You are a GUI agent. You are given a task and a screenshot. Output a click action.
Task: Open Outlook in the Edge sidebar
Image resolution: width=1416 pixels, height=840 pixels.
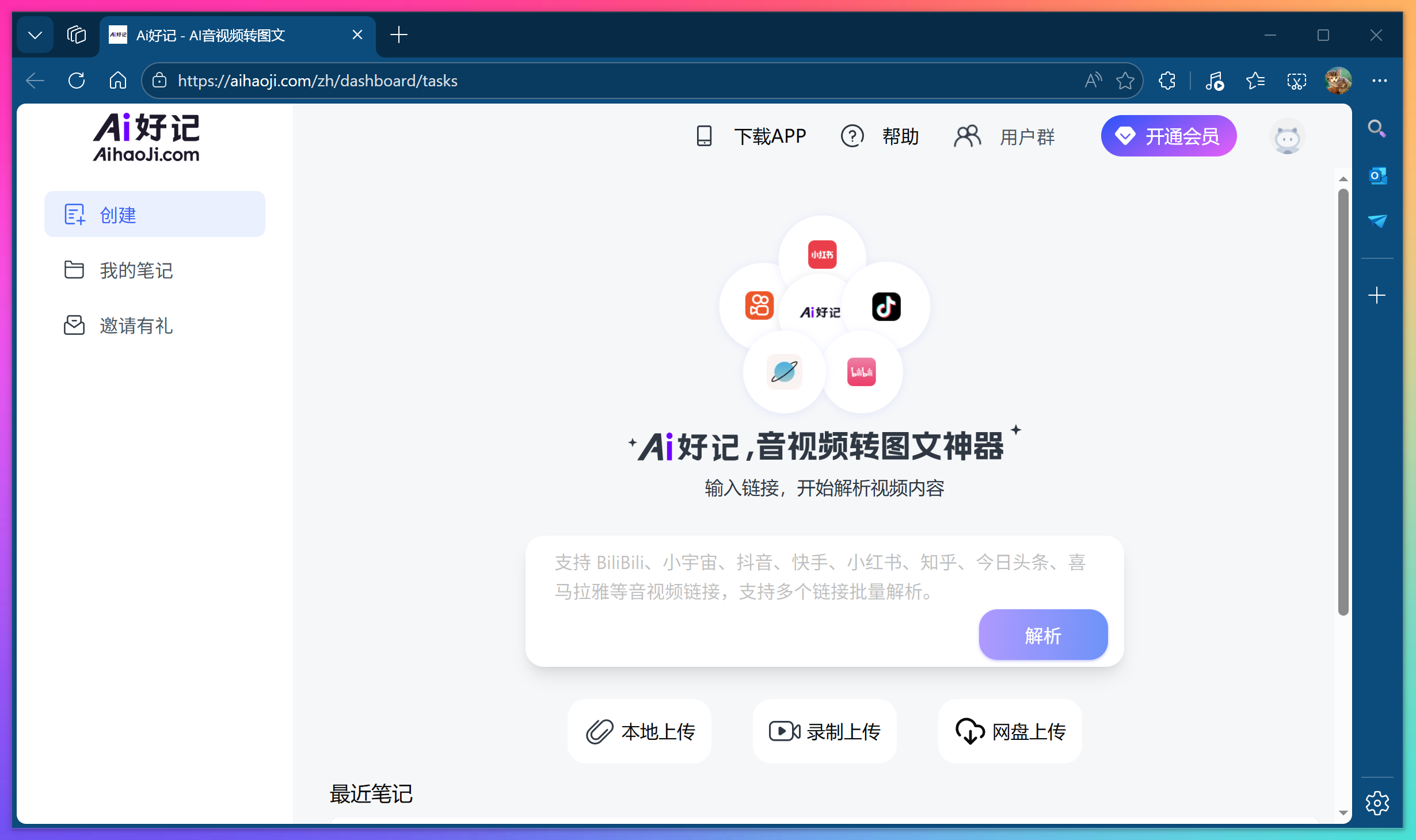1377,175
